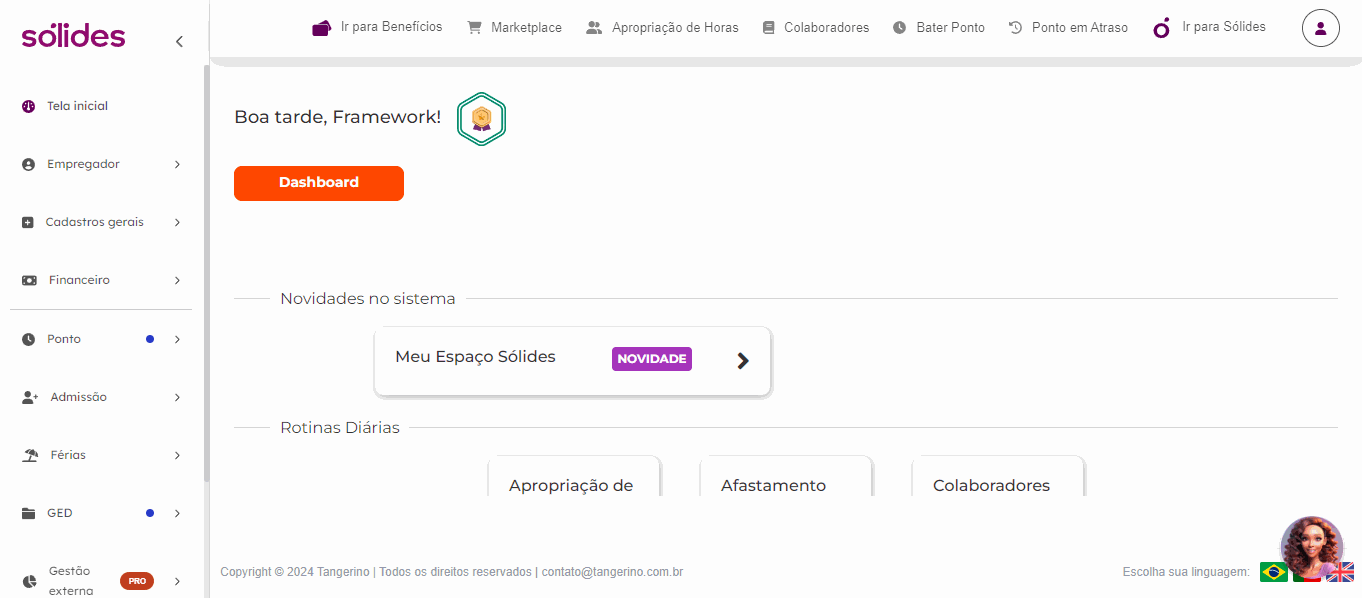Expand the Financeiro submenu chevron
The height and width of the screenshot is (598, 1362).
tap(177, 280)
